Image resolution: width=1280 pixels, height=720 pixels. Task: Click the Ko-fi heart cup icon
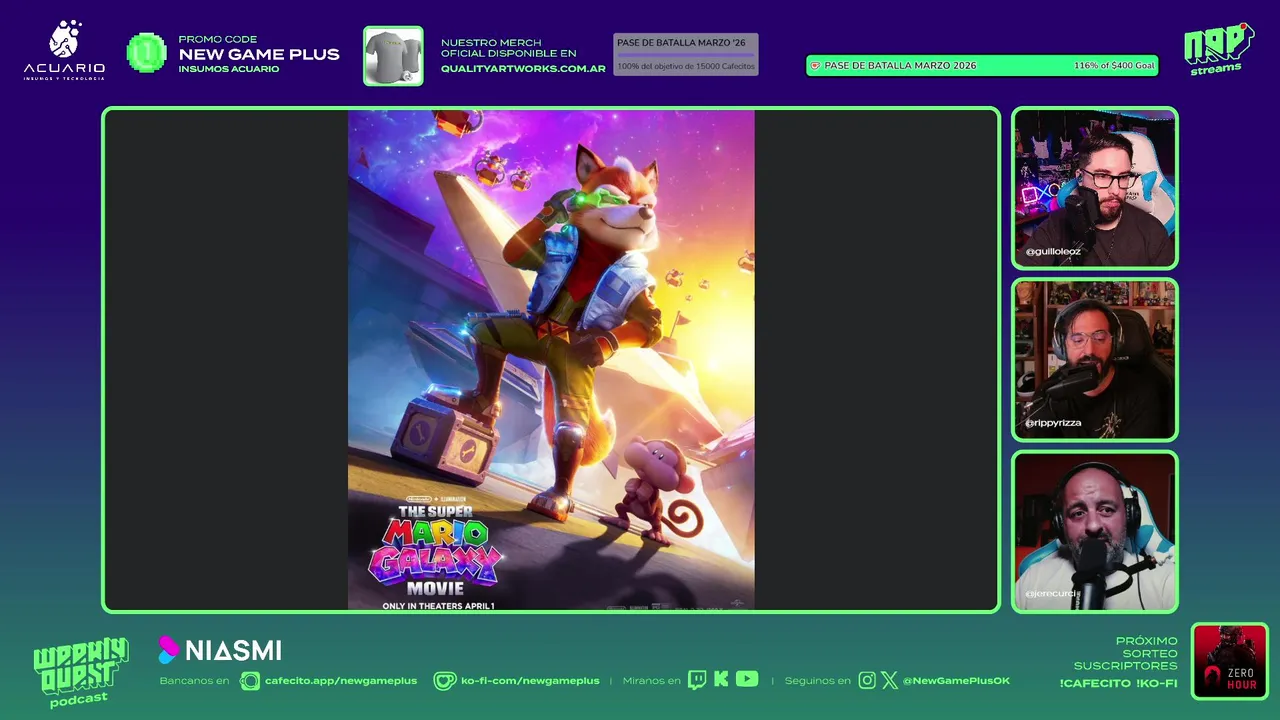(444, 681)
